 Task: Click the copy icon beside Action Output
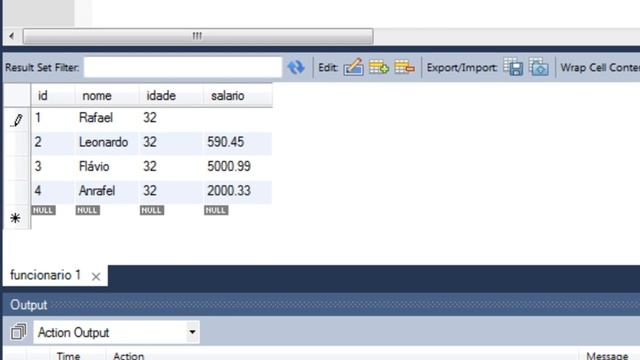coord(18,332)
